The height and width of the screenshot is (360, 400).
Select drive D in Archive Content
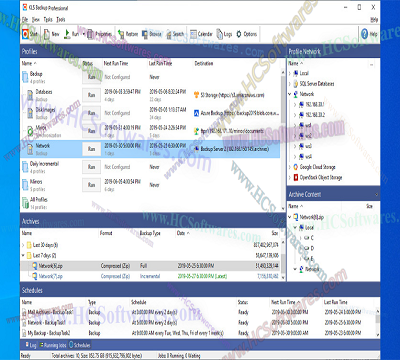tap(310, 248)
